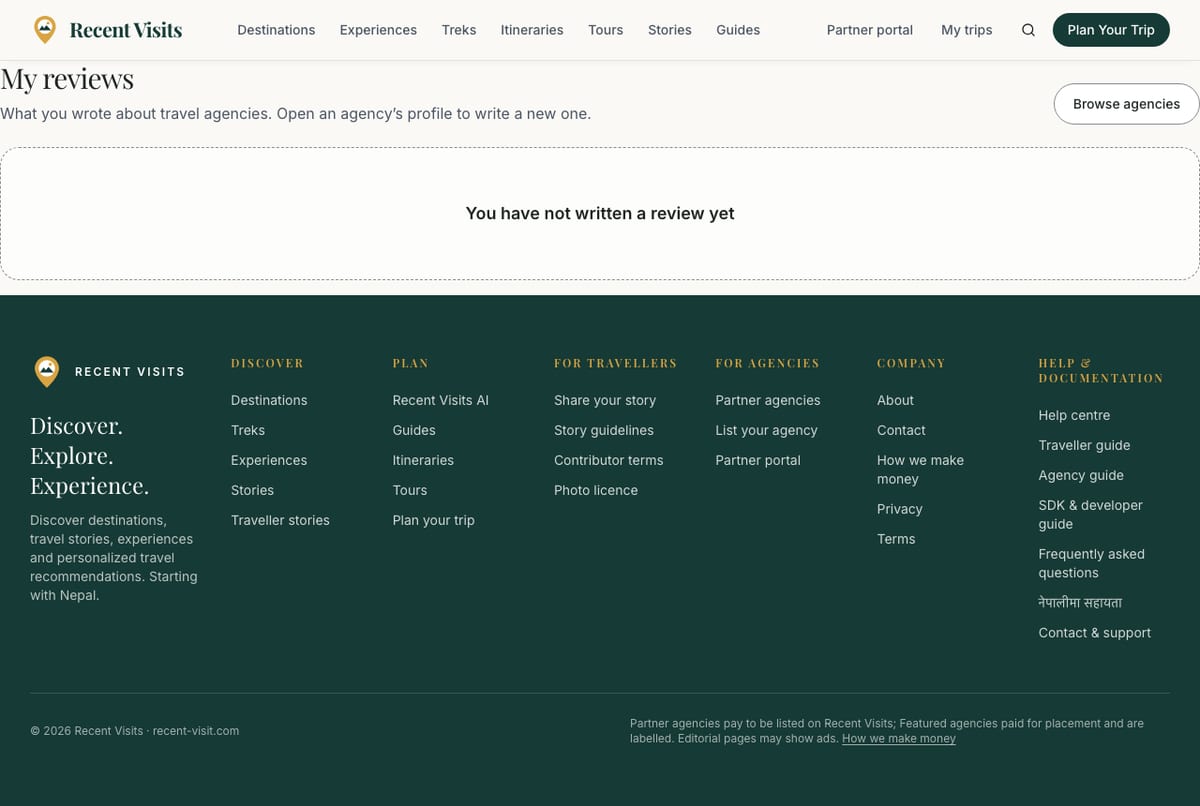The height and width of the screenshot is (806, 1200).
Task: Go to Treks in top navigation
Action: click(459, 30)
